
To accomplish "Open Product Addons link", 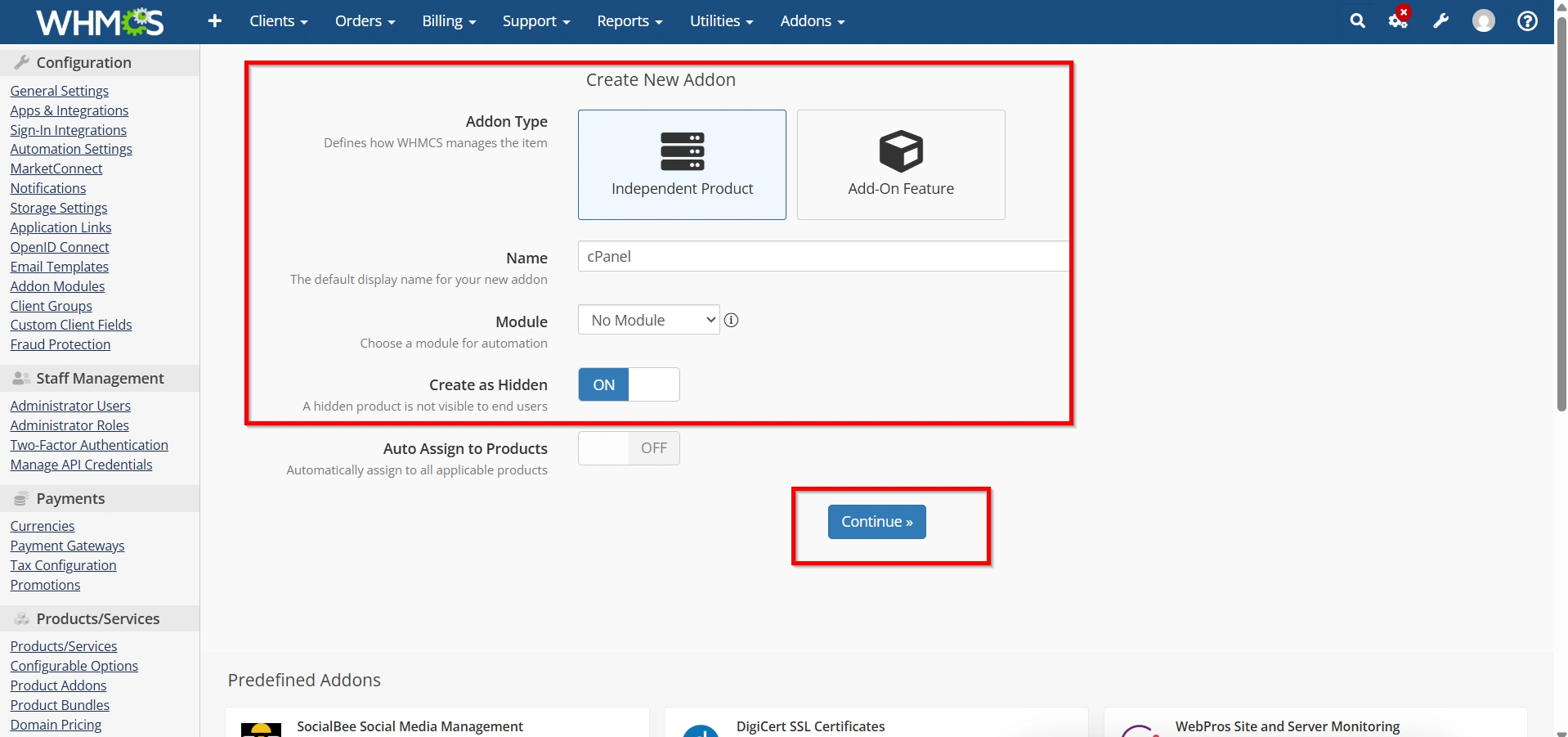I will point(59,685).
